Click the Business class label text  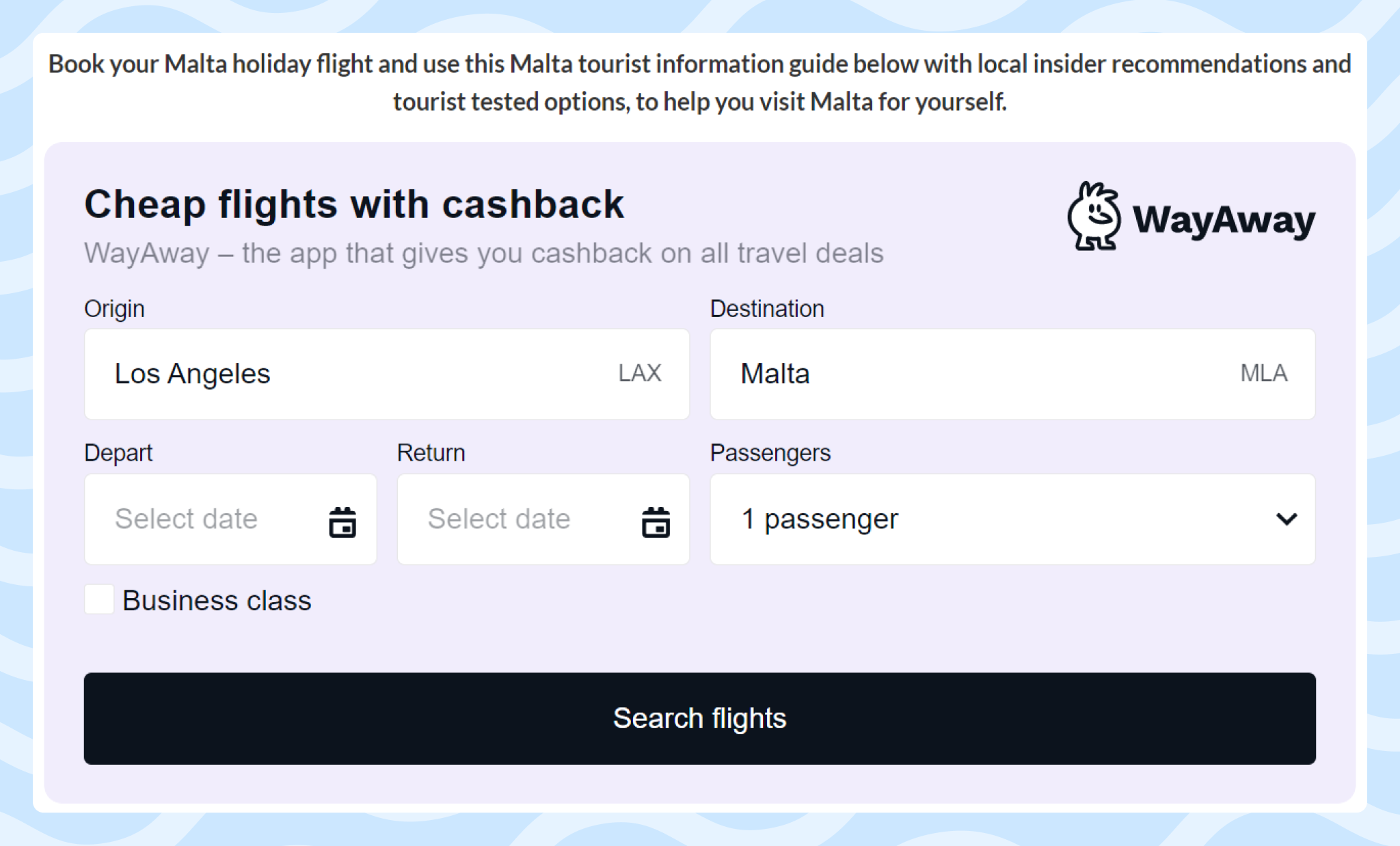click(x=216, y=601)
